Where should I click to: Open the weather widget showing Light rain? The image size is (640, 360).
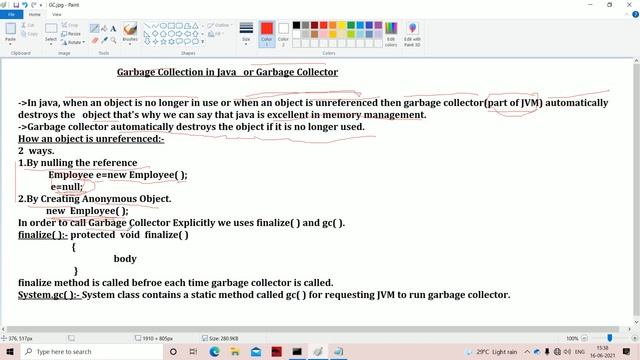[492, 352]
